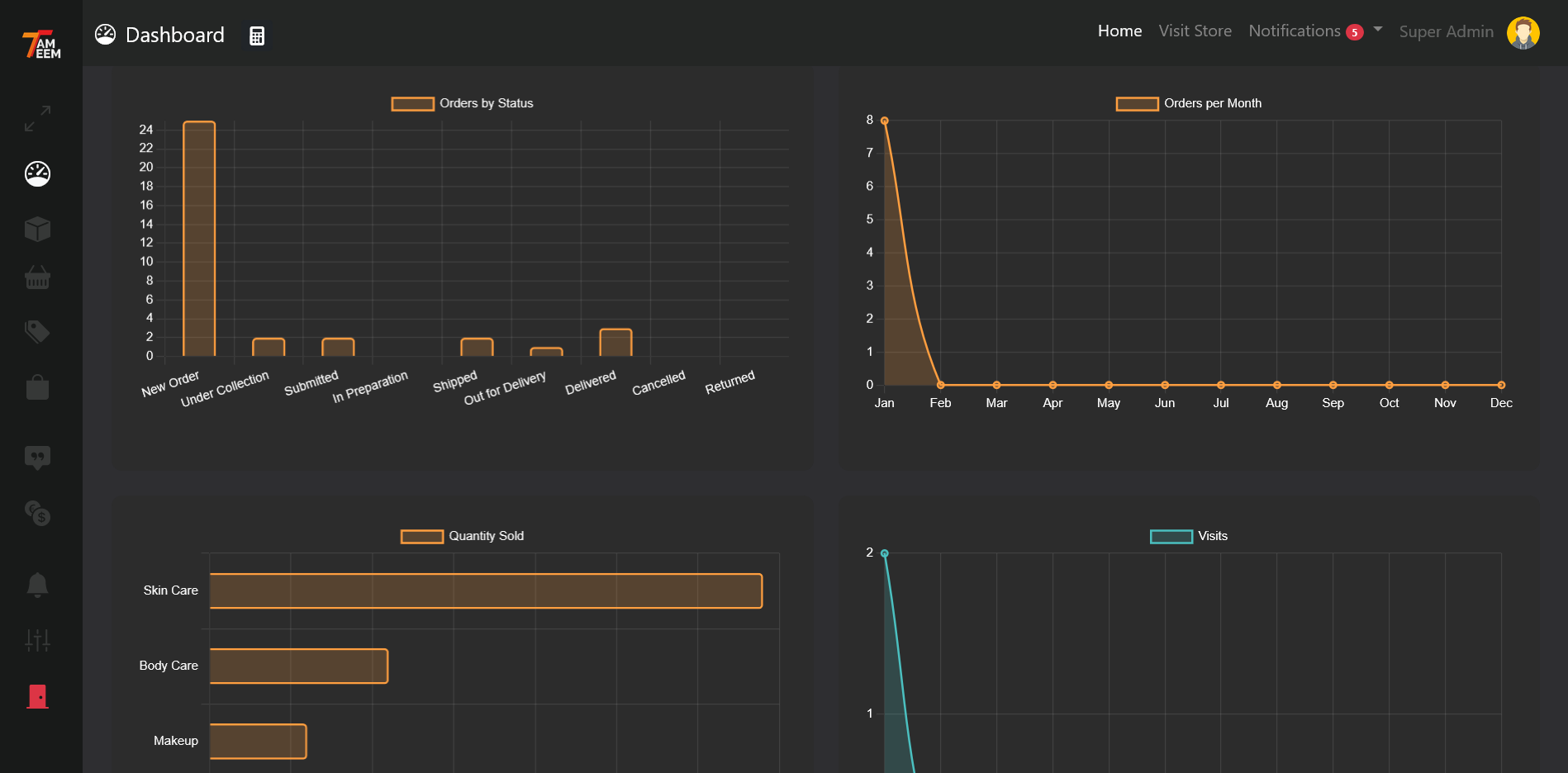Open the coupons money icon in sidebar
This screenshot has height=773, width=1568.
tap(36, 515)
